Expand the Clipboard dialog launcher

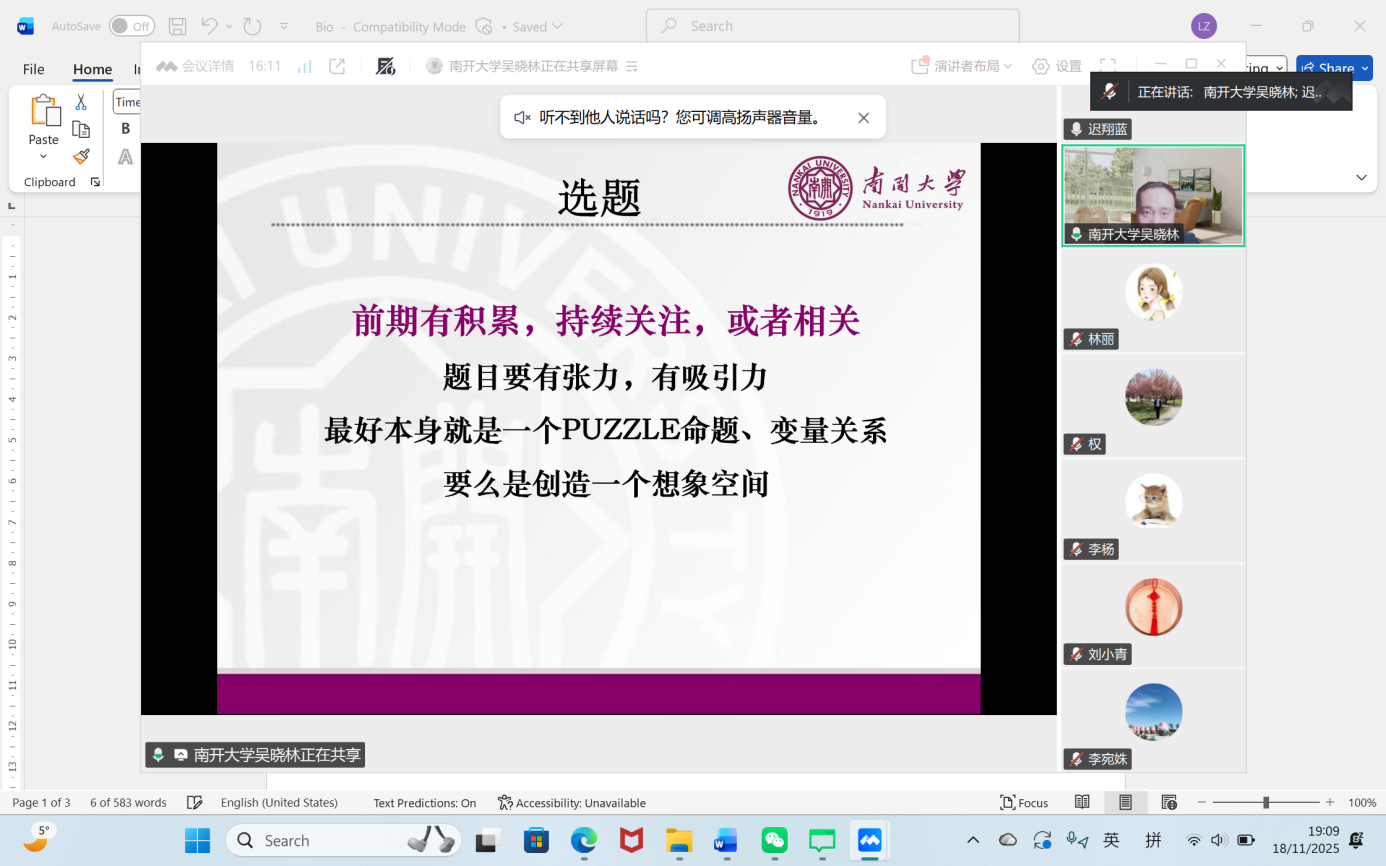click(95, 182)
